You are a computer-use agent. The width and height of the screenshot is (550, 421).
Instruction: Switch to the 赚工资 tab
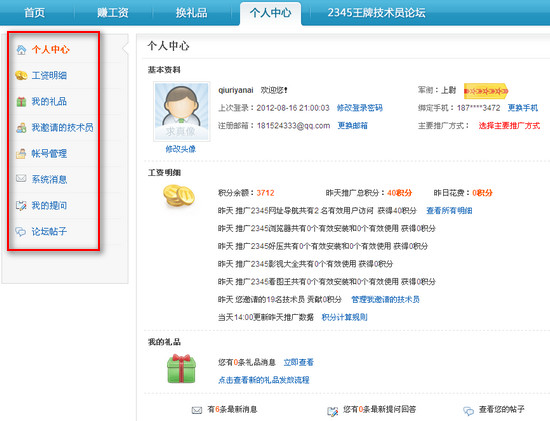(113, 13)
